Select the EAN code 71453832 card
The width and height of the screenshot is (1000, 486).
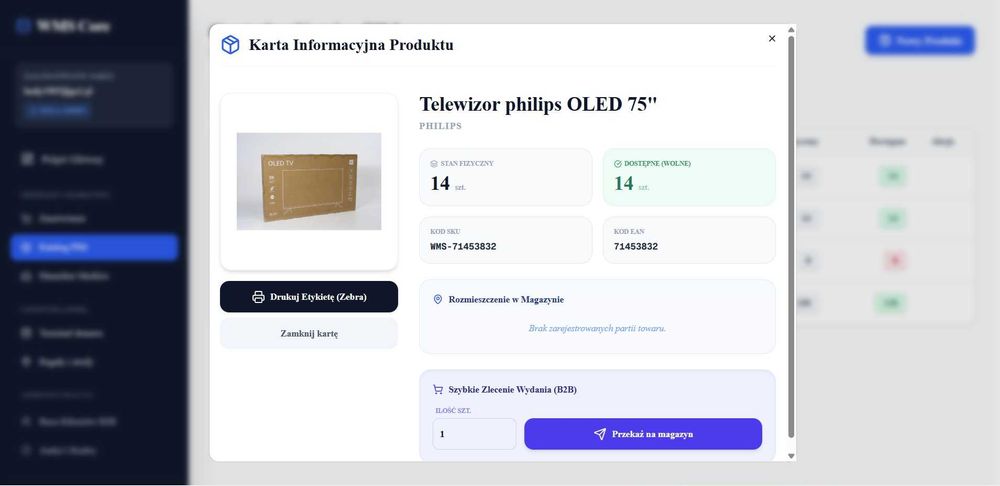click(x=689, y=240)
